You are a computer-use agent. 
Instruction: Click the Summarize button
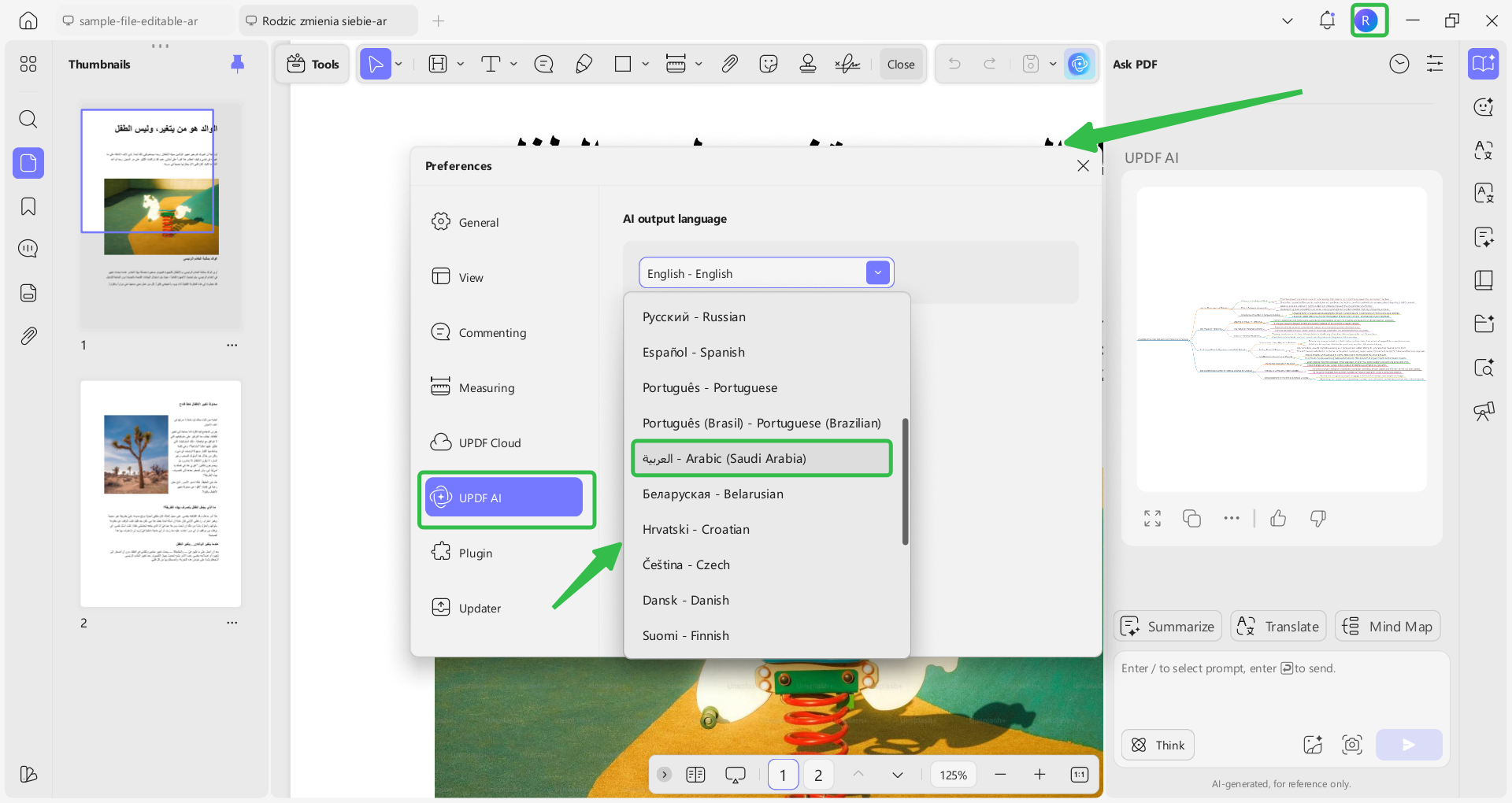click(x=1168, y=626)
